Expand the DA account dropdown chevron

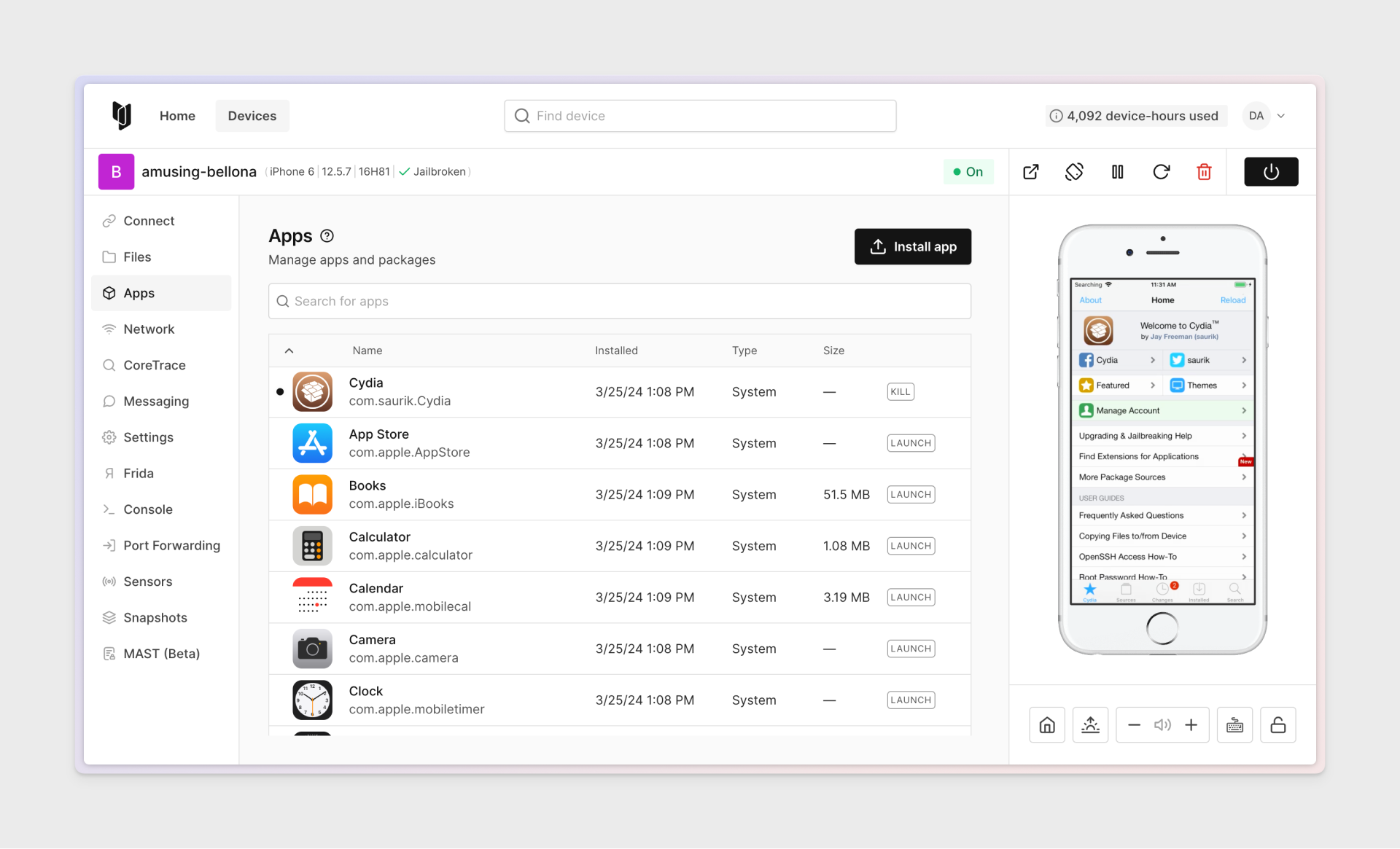[x=1281, y=116]
